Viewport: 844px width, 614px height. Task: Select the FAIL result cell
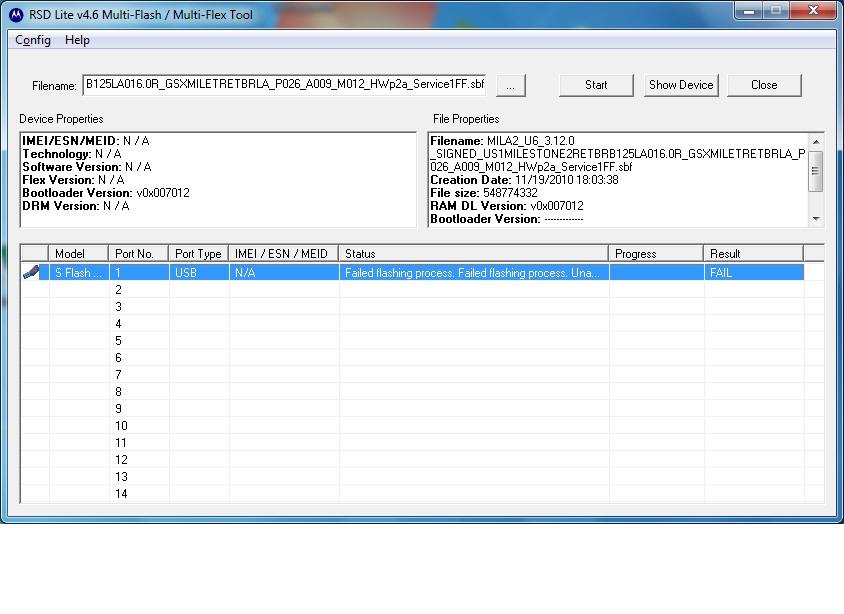pyautogui.click(x=754, y=273)
